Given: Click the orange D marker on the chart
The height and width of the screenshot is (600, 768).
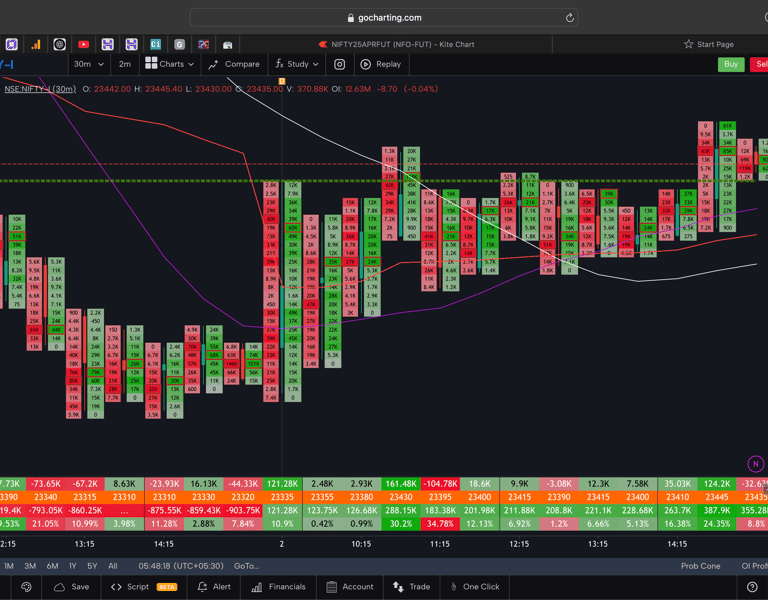Looking at the screenshot, I should pos(282,81).
